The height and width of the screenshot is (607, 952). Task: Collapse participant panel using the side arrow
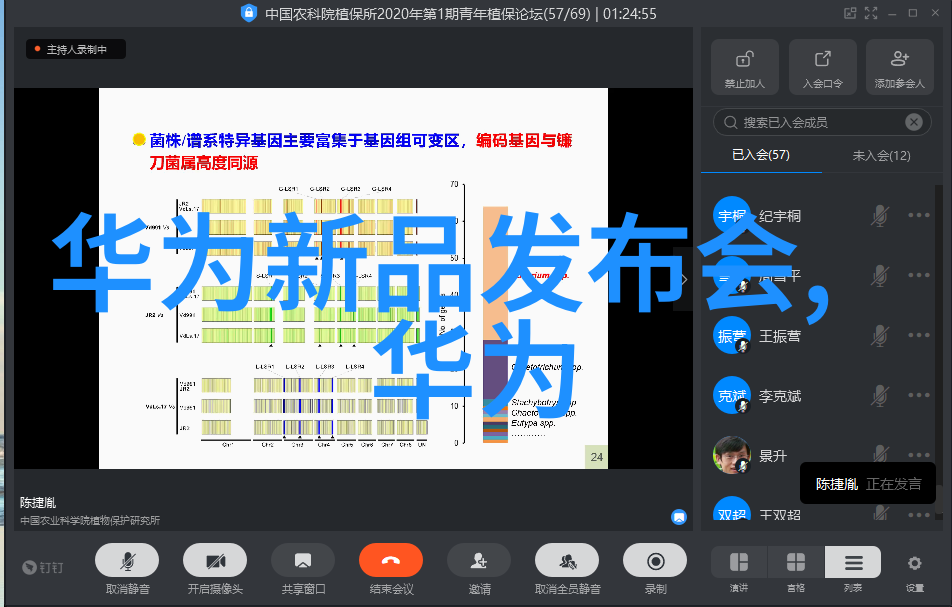[x=684, y=279]
